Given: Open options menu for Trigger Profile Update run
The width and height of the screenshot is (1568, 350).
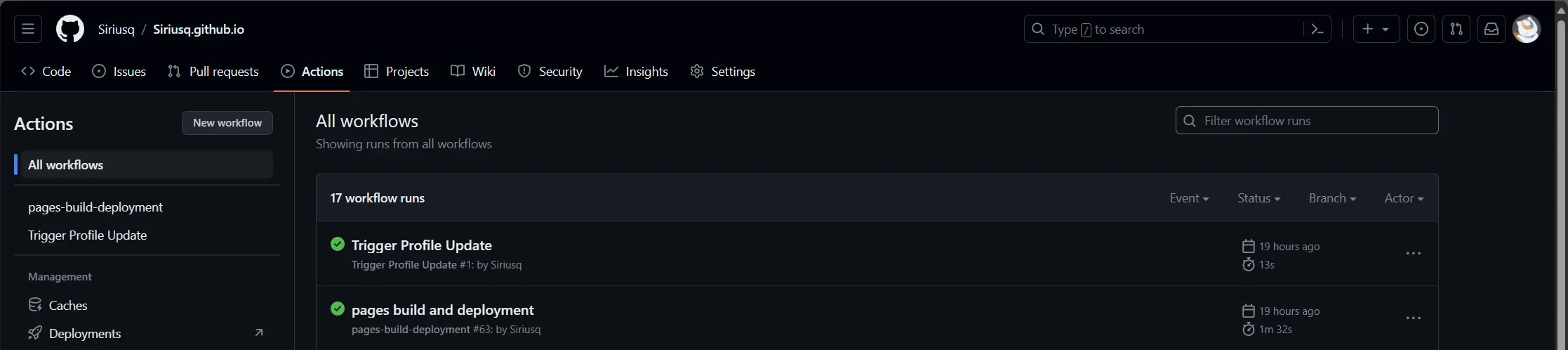Looking at the screenshot, I should [x=1414, y=254].
